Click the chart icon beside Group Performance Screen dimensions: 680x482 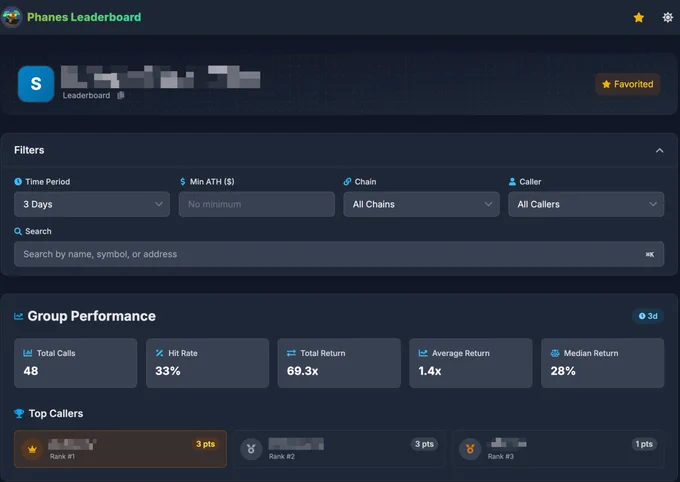(19, 316)
